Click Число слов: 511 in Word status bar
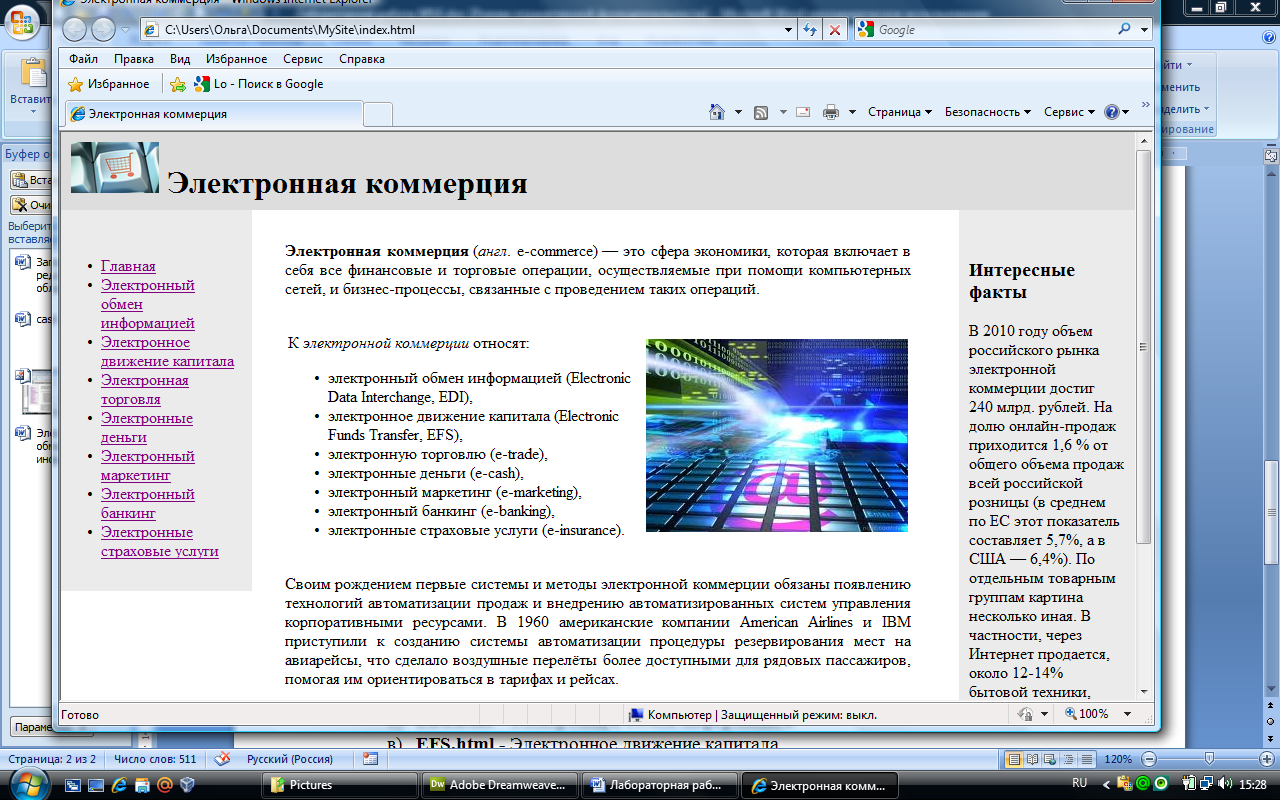The width and height of the screenshot is (1280, 800). coord(155,759)
